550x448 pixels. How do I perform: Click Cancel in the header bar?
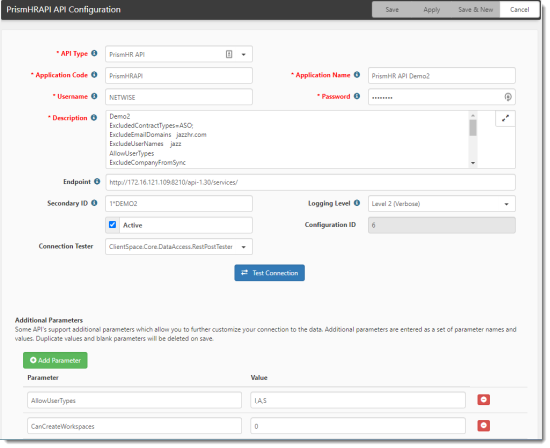[x=519, y=9]
